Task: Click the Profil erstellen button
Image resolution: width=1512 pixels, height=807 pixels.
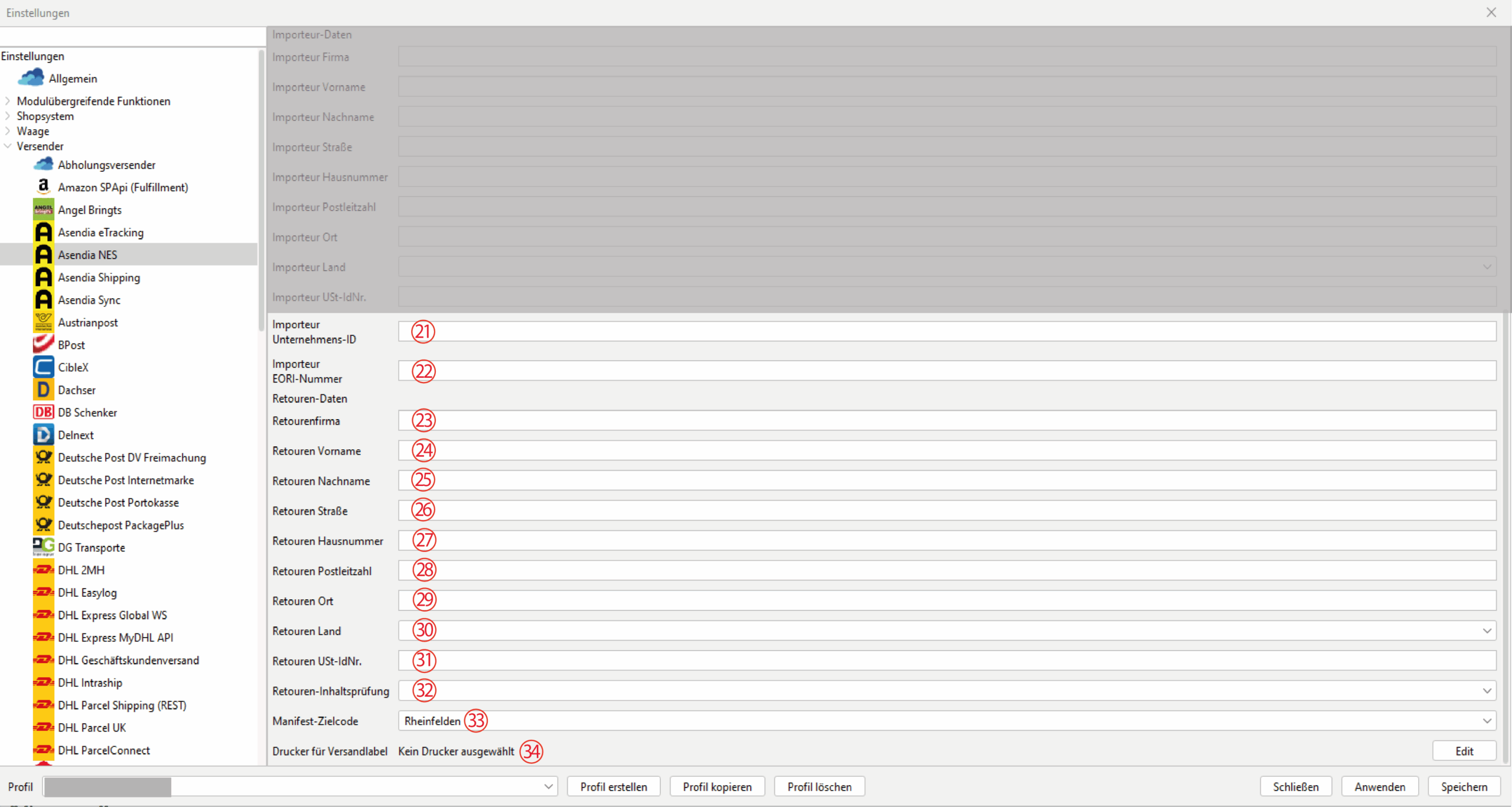Action: 614,786
